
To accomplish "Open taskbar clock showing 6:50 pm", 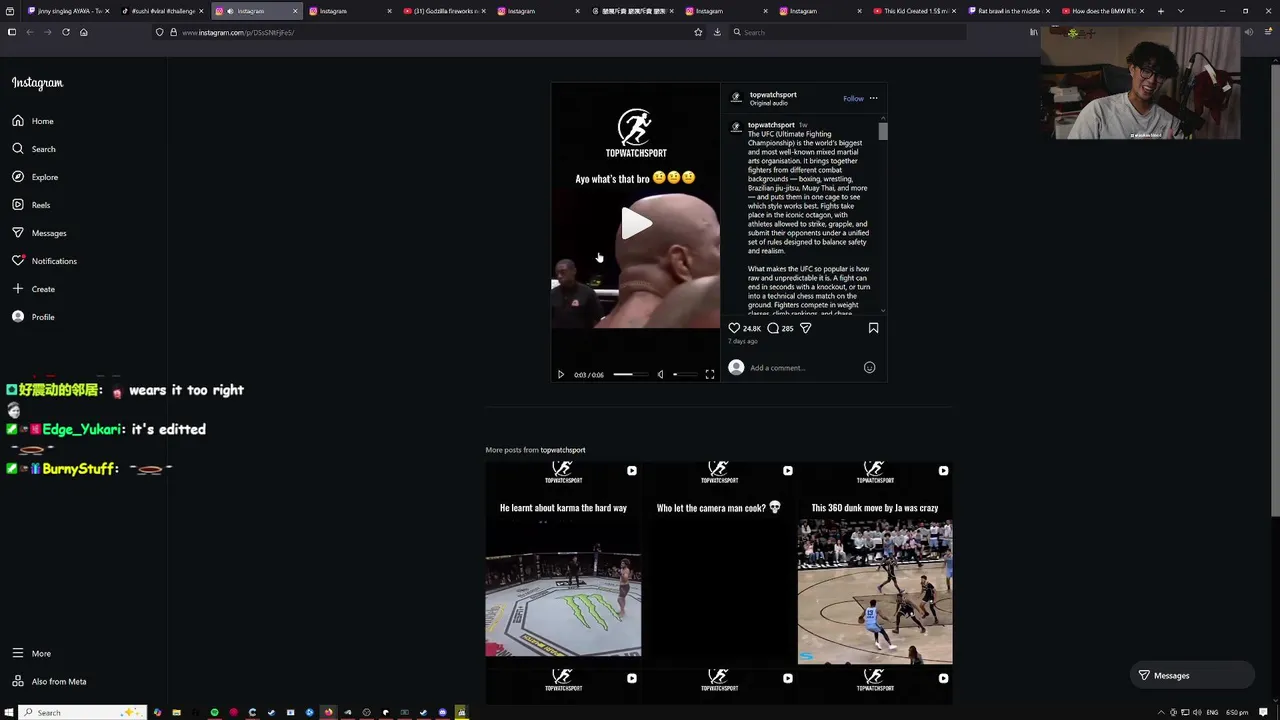I will [x=1238, y=712].
